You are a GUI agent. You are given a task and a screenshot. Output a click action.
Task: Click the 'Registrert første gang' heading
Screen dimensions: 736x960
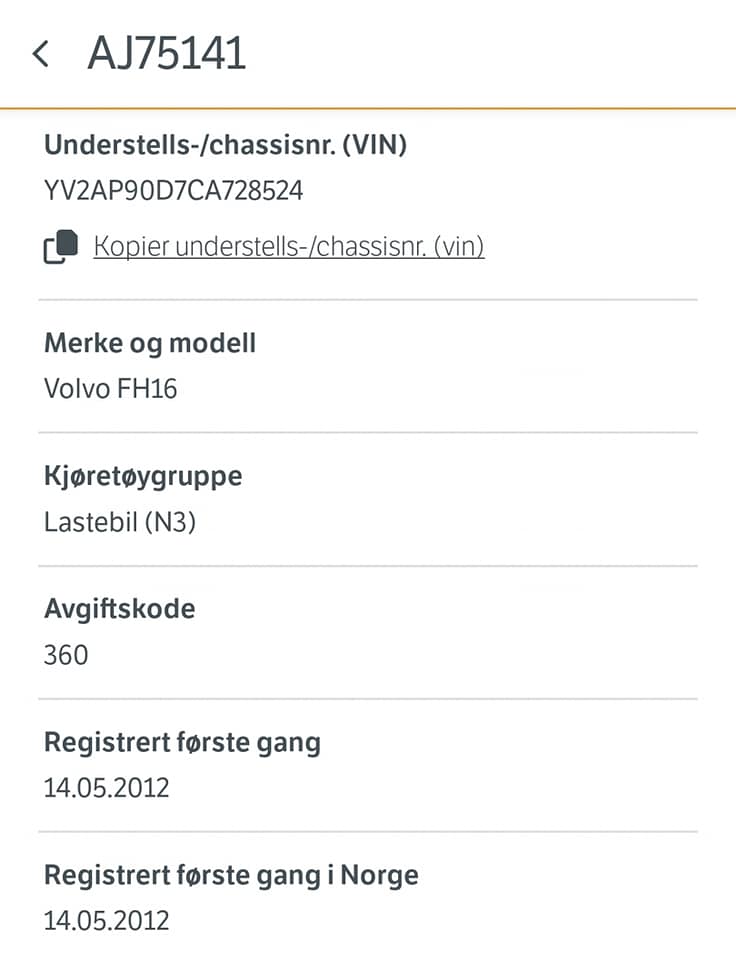coord(182,742)
